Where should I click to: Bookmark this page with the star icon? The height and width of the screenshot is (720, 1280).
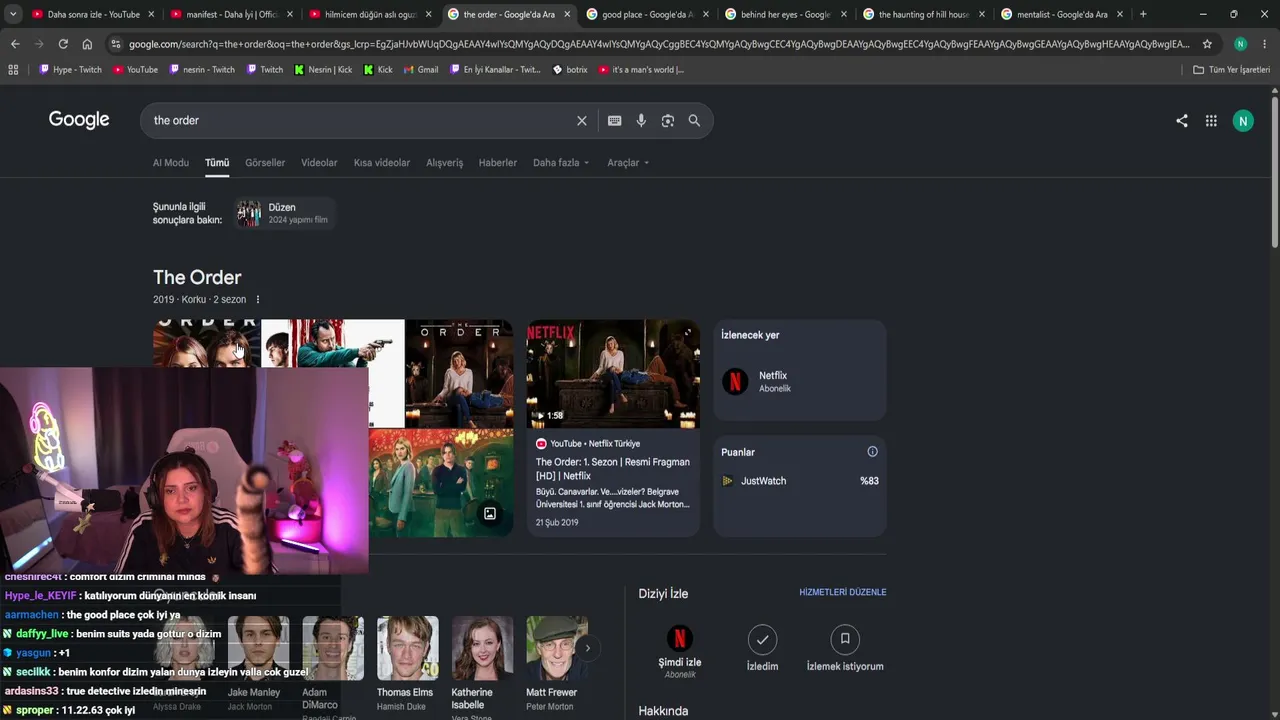(1207, 44)
